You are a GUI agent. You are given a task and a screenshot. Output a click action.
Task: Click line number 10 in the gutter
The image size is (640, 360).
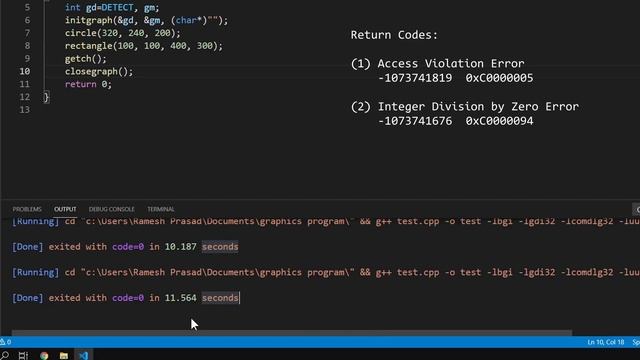[x=24, y=71]
